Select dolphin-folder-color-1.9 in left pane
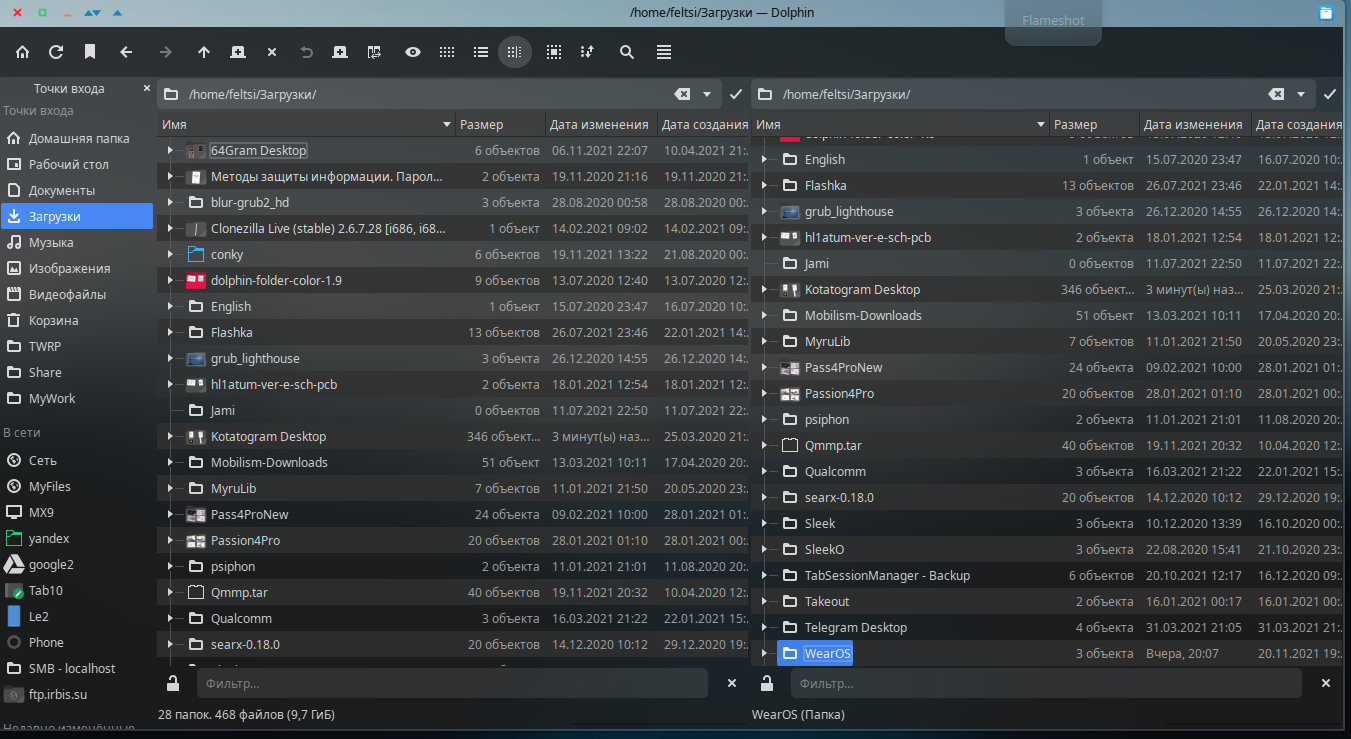Image resolution: width=1351 pixels, height=739 pixels. tap(276, 281)
